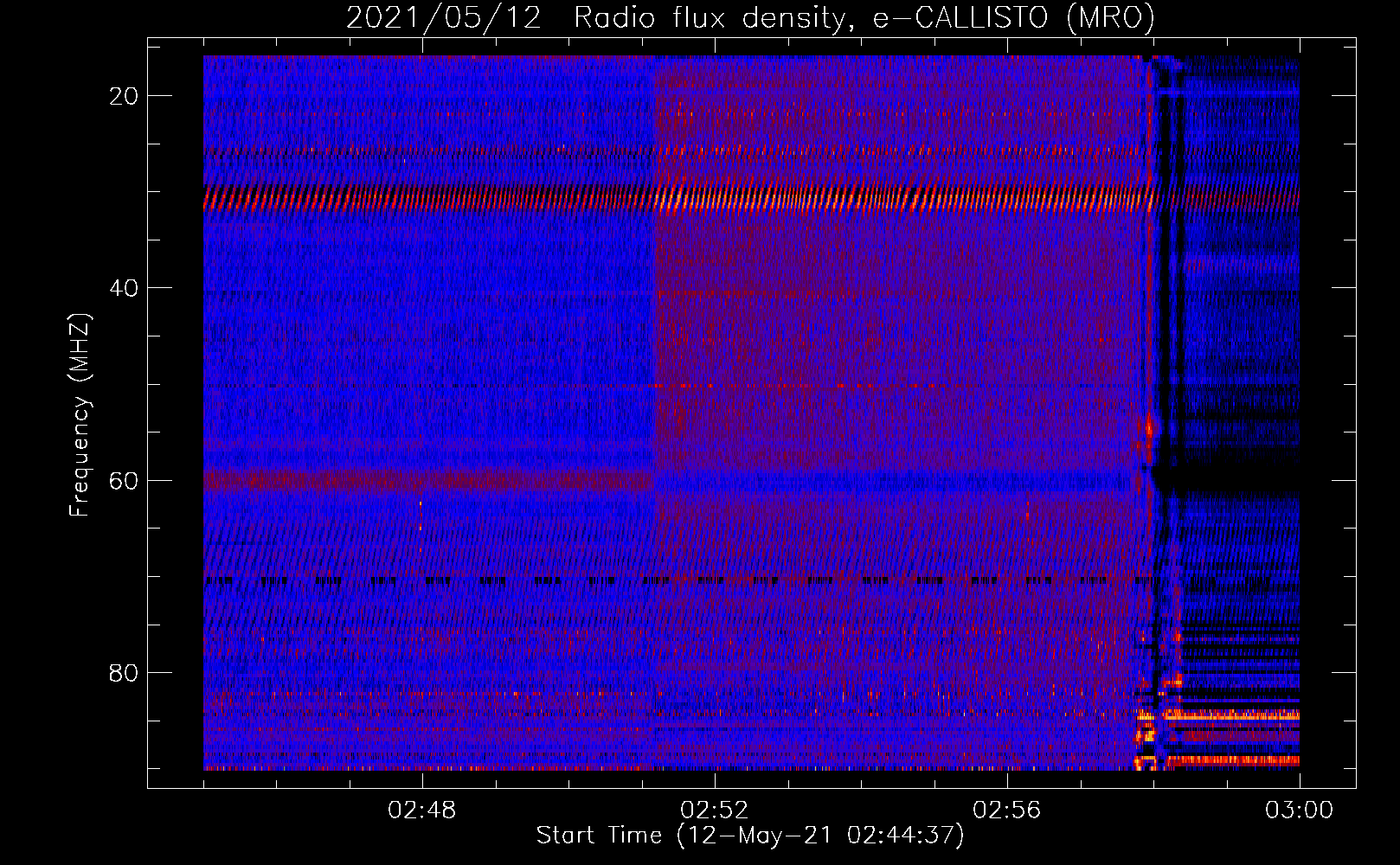Screen dimensions: 1400x865
Task: Click the '03:00' time tick label
Action: pyautogui.click(x=1300, y=811)
